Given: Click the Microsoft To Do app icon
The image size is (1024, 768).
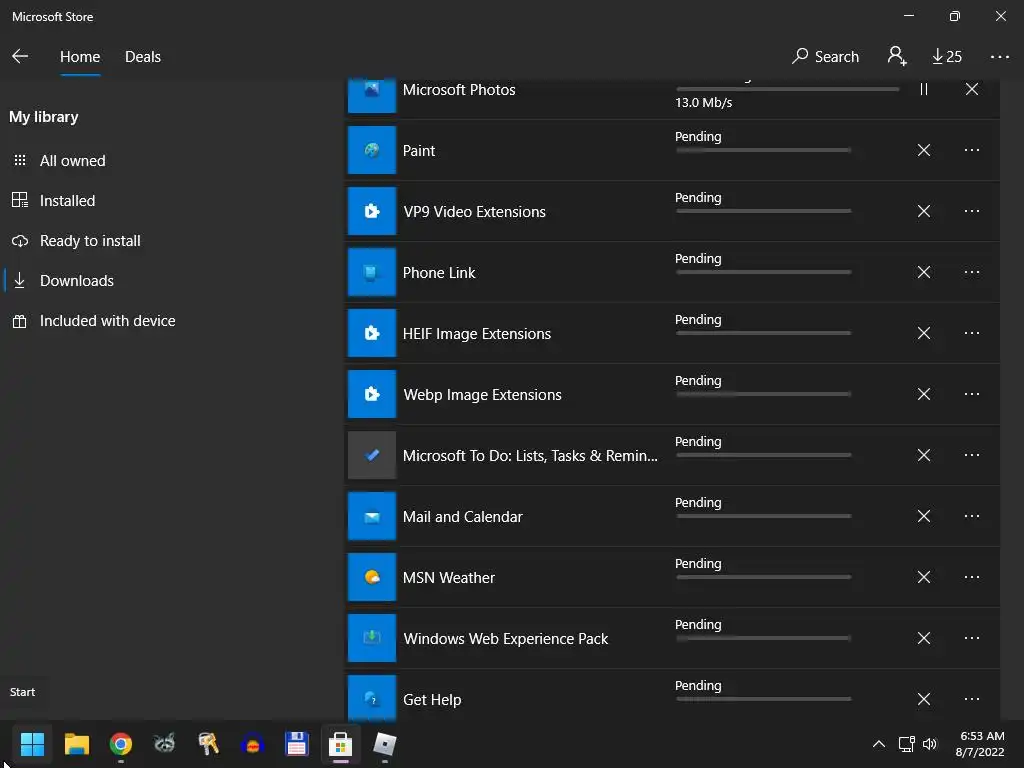Looking at the screenshot, I should [x=372, y=455].
